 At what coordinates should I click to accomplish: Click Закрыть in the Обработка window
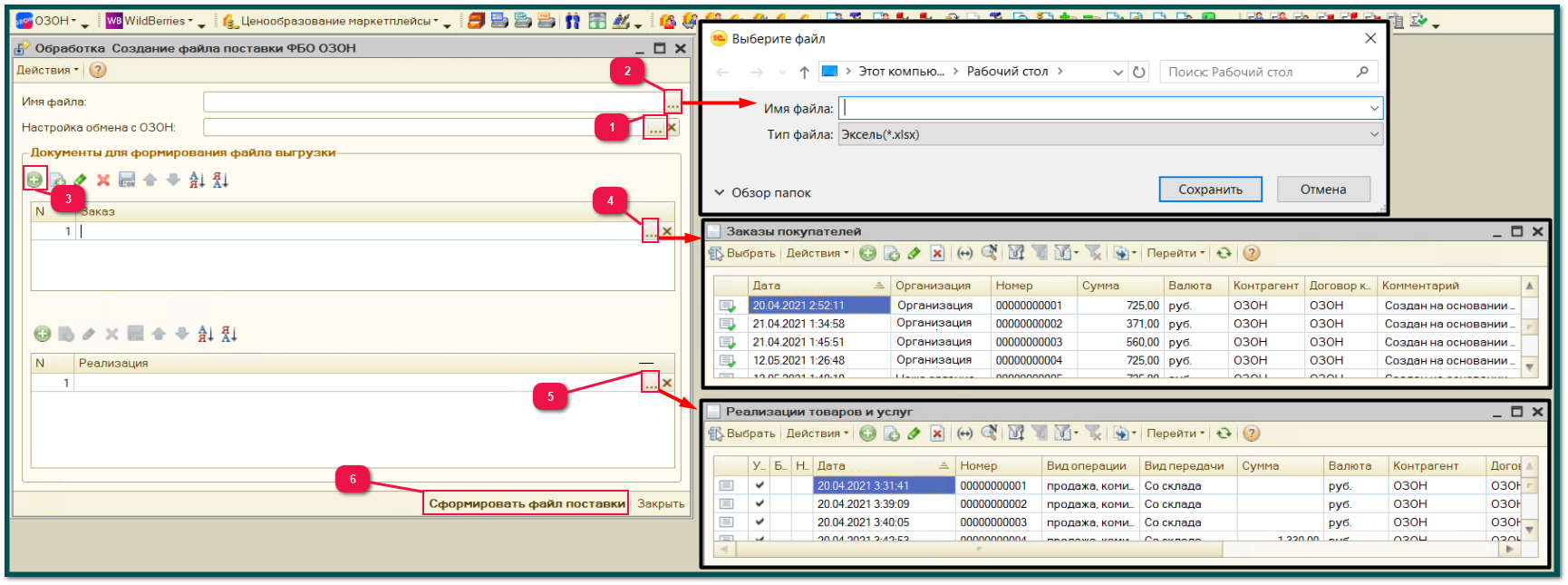click(661, 503)
